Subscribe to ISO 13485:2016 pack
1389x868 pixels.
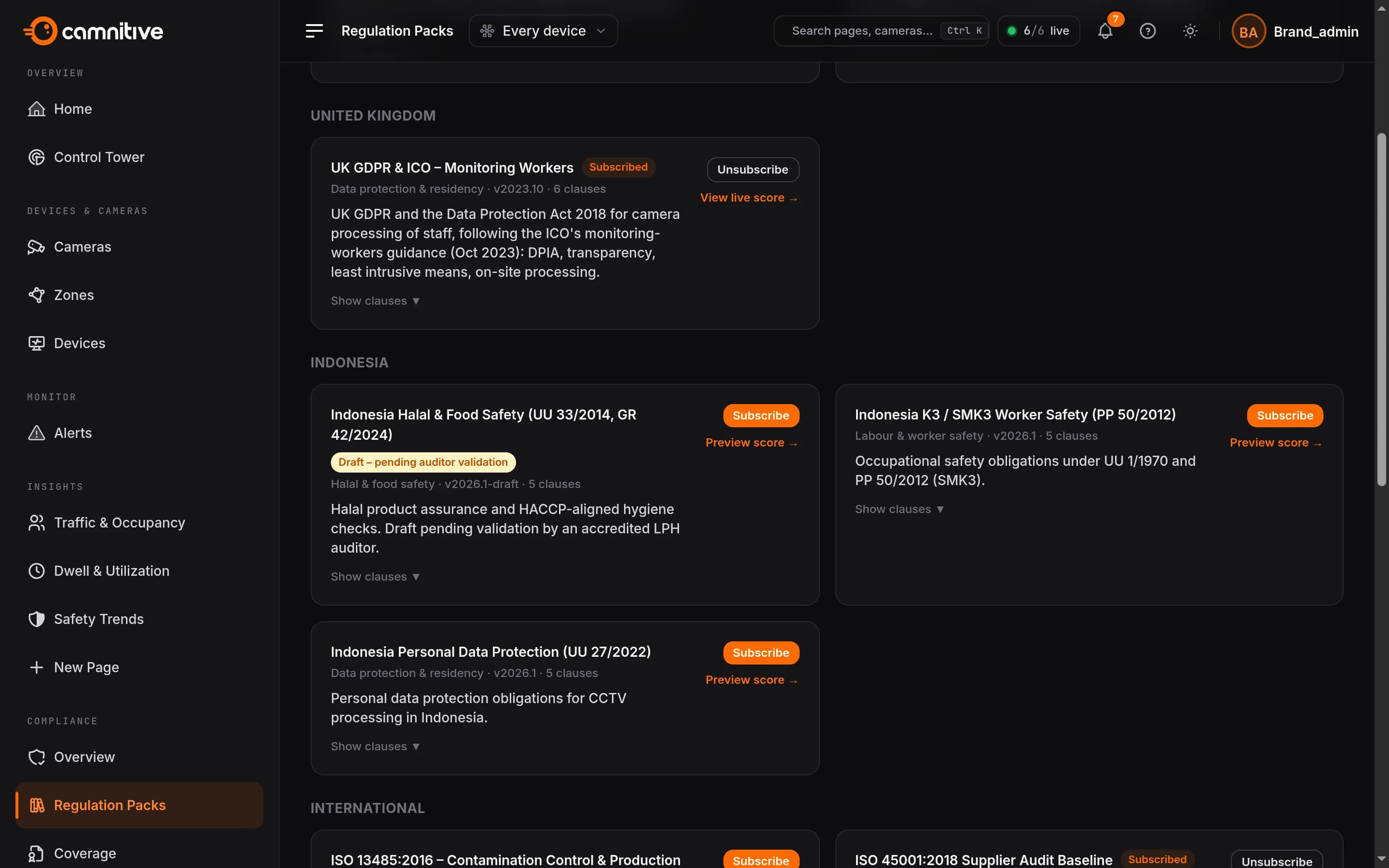(x=761, y=860)
